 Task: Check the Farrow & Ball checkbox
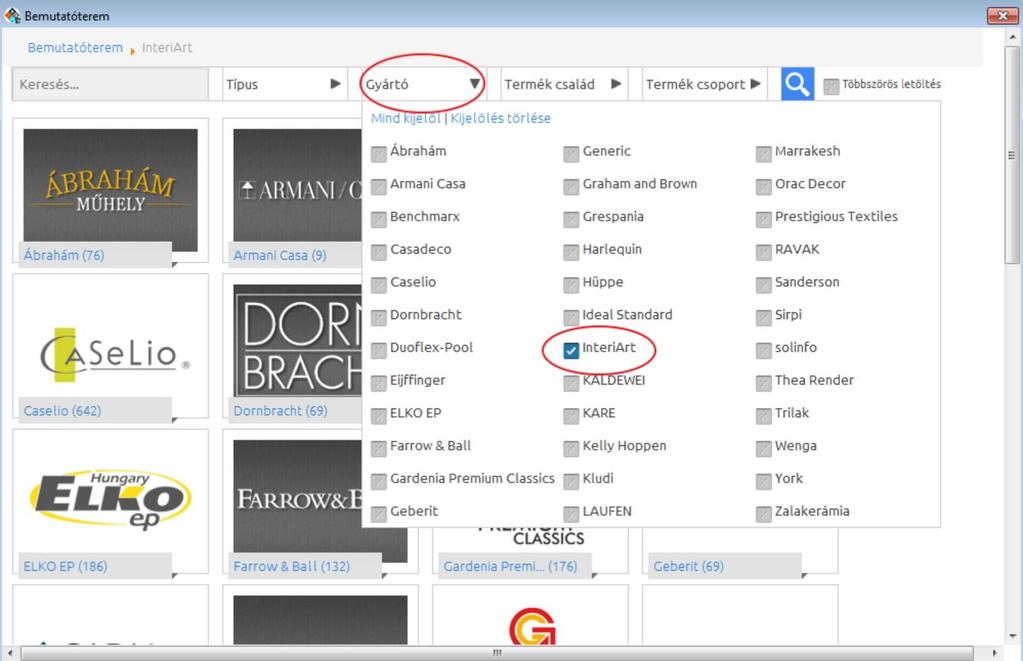tap(379, 448)
